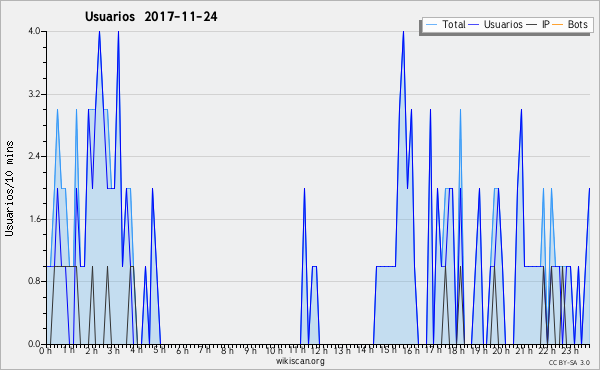The width and height of the screenshot is (600, 370).
Task: Click the x-axis label '3 h'
Action: [114, 351]
